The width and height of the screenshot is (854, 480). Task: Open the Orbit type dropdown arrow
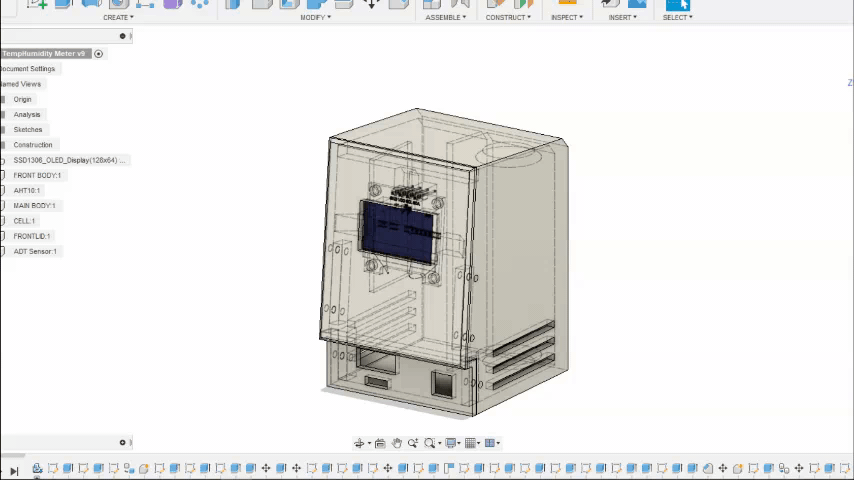[369, 443]
